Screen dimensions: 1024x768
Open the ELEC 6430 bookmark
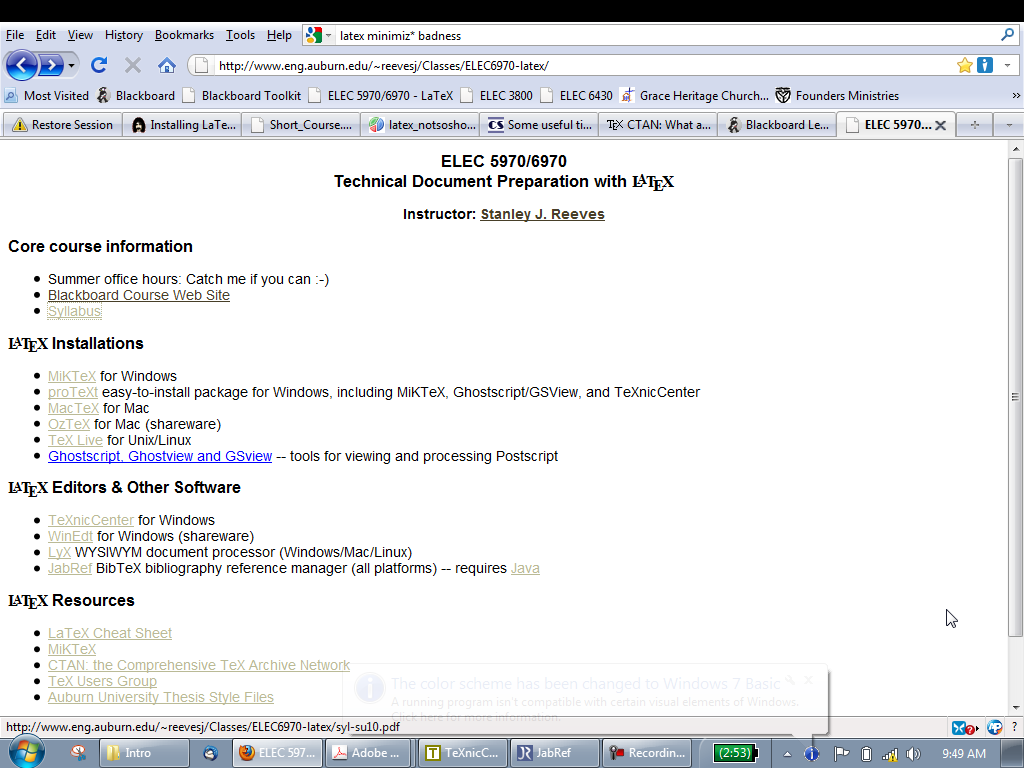[577, 95]
